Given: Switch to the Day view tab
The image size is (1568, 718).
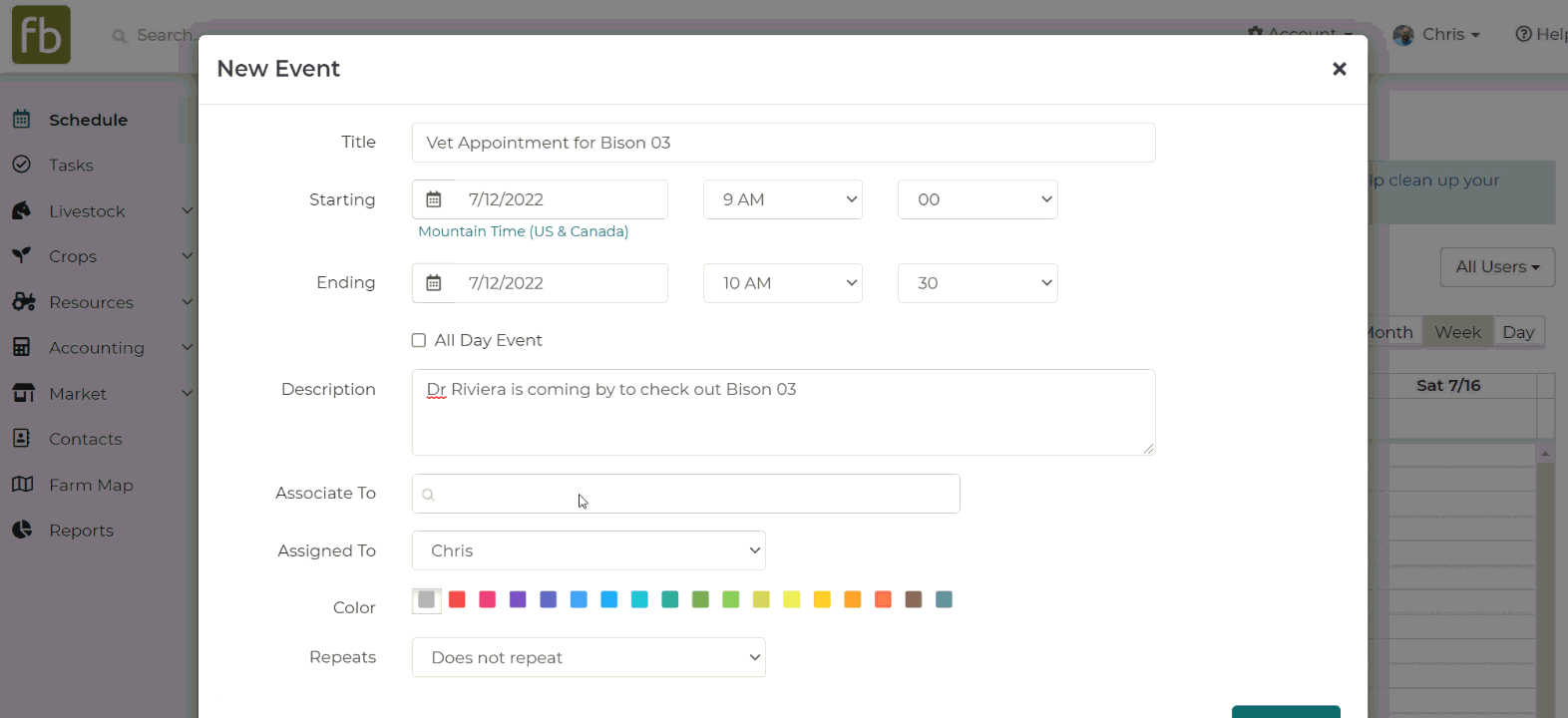Looking at the screenshot, I should tap(1518, 332).
